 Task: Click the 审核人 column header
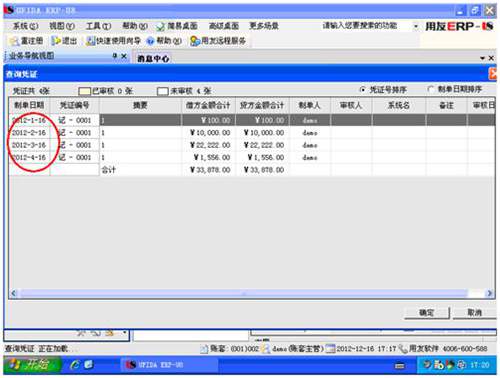pyautogui.click(x=351, y=105)
